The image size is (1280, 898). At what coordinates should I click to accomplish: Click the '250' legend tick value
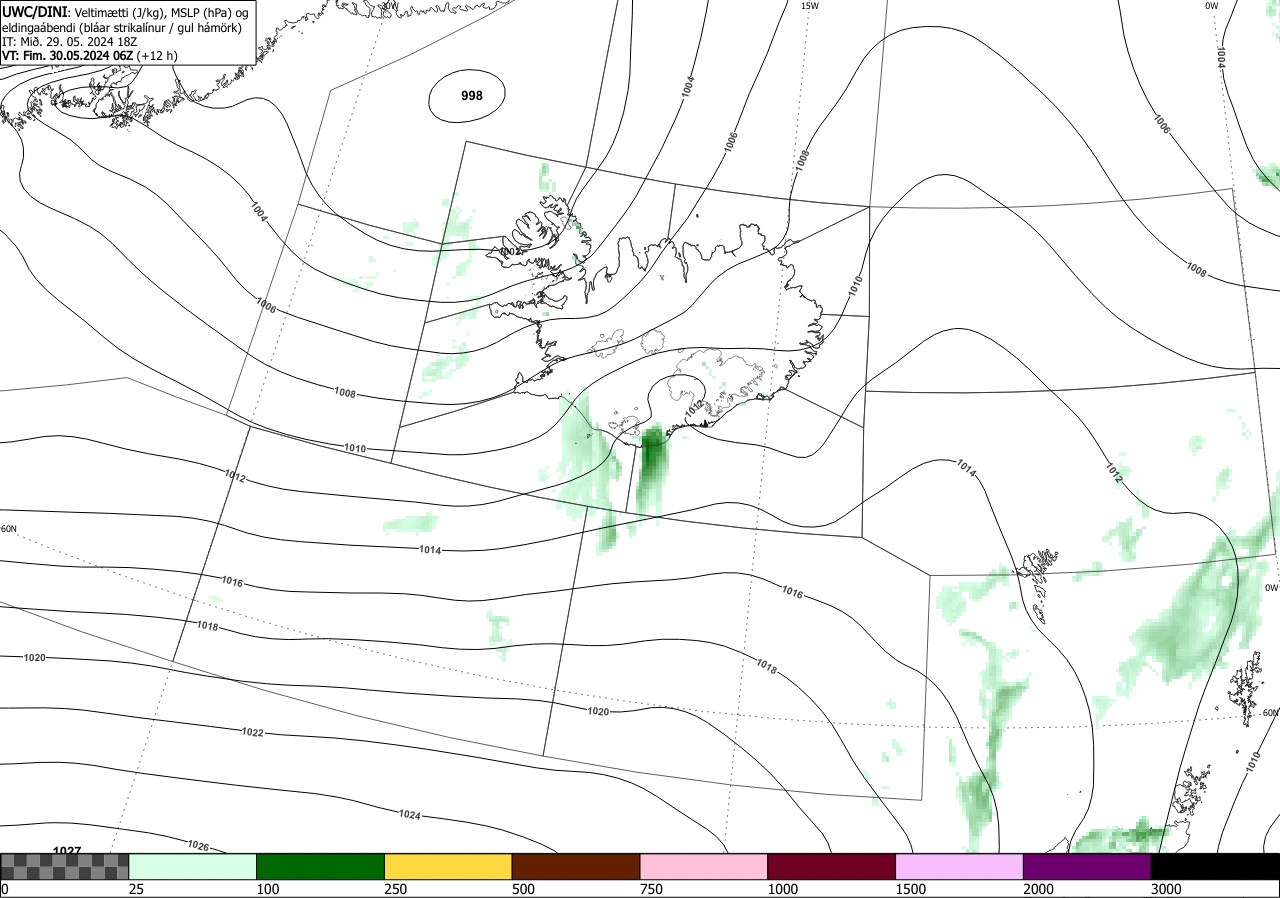click(396, 889)
